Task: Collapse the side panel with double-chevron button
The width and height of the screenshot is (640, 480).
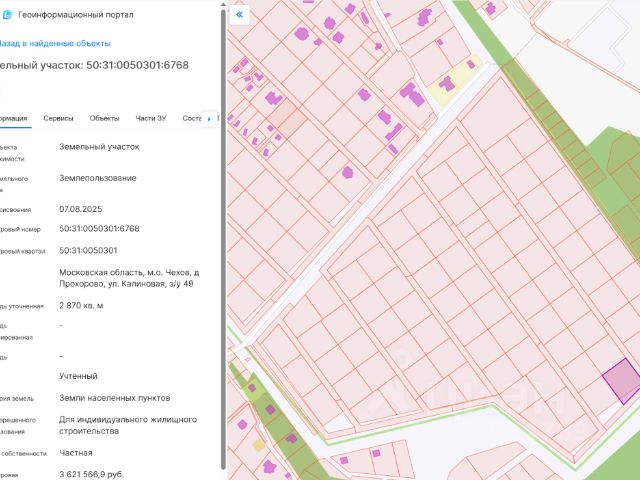Action: pyautogui.click(x=239, y=15)
